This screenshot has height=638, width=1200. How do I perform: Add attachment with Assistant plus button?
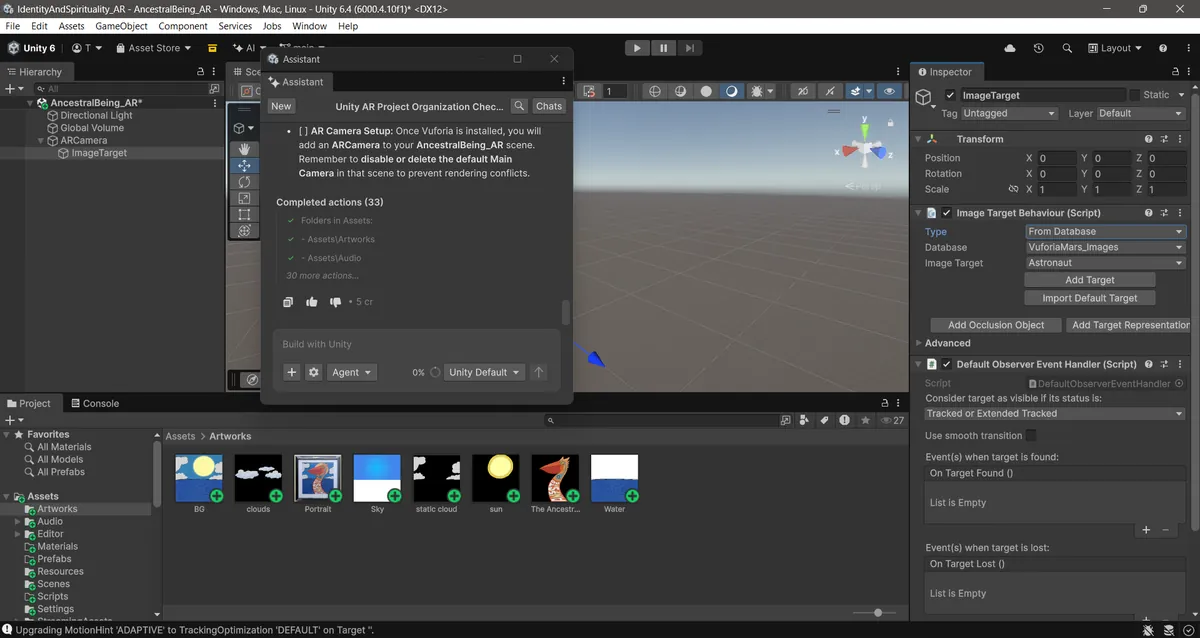(292, 372)
